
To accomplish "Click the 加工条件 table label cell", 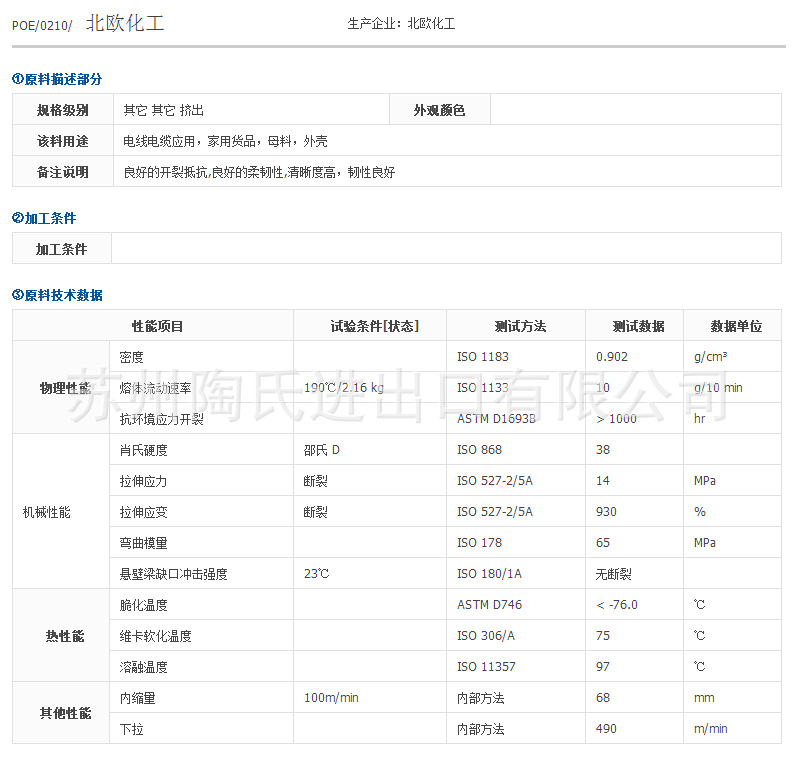I will pyautogui.click(x=62, y=249).
